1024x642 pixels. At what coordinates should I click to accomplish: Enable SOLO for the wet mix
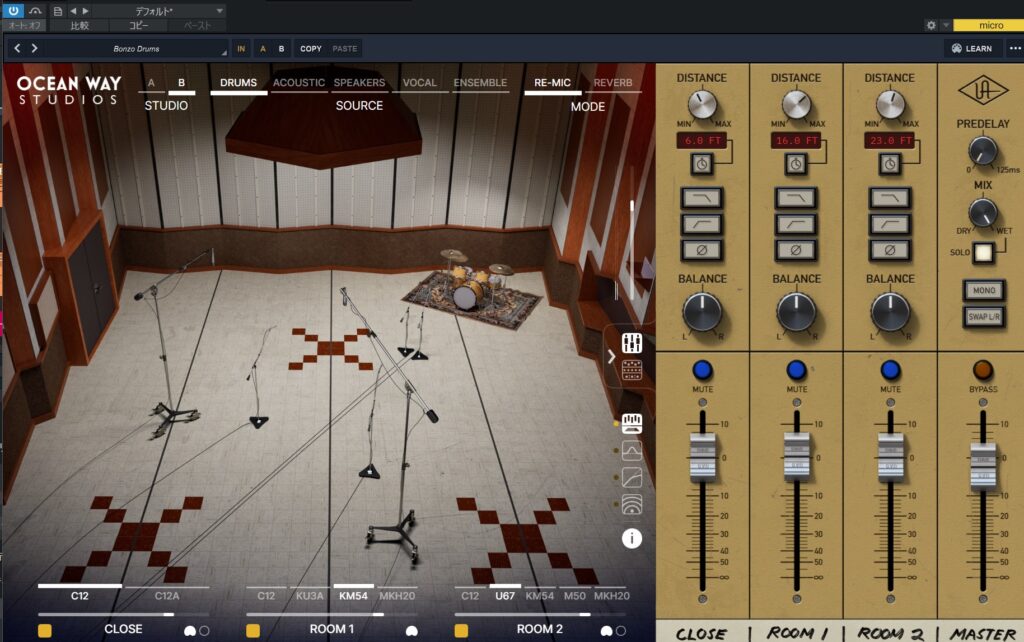pos(983,252)
